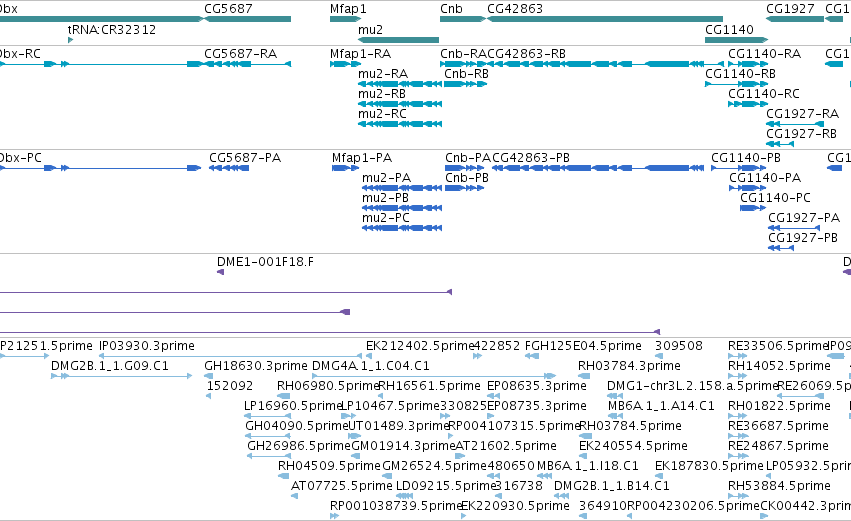Click the FGH125E04.5prime EST
Viewport: 851px width, 521px height.
click(532, 356)
